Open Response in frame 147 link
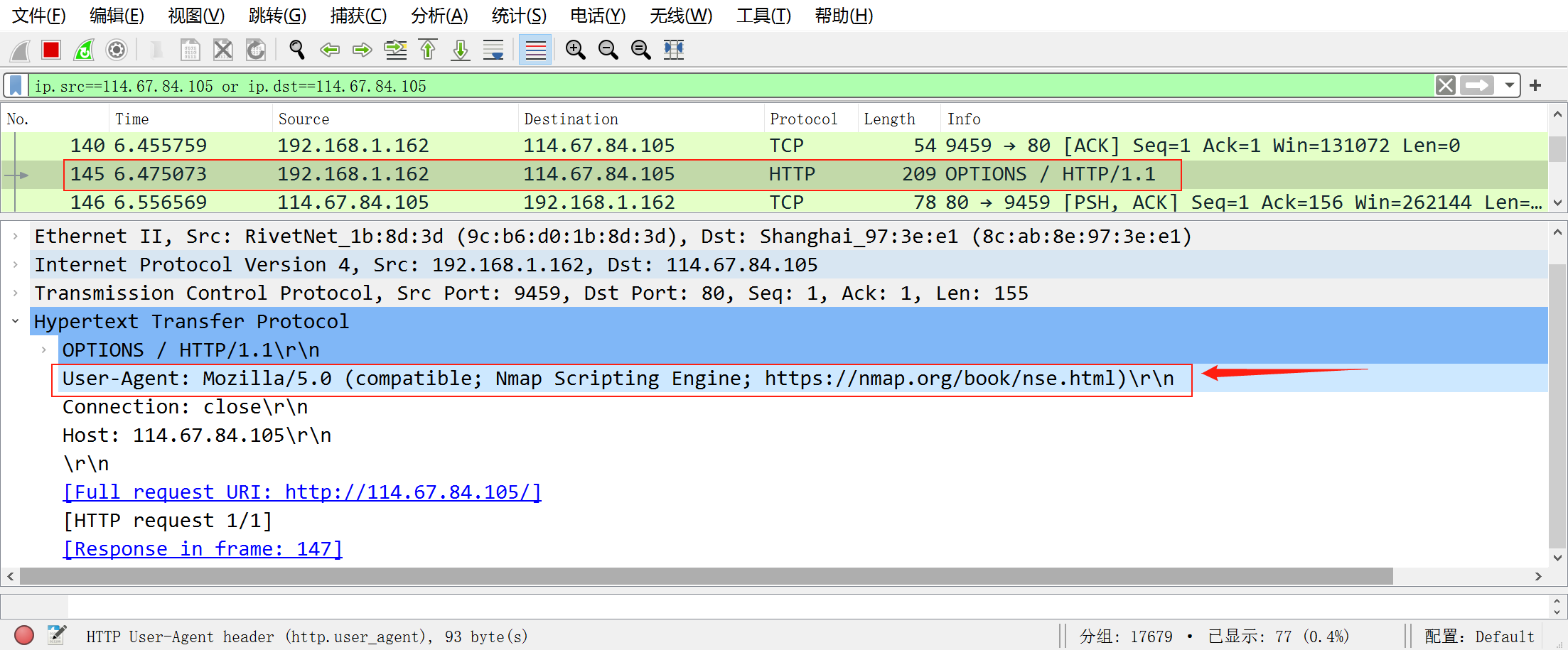This screenshot has height=650, width=1568. pos(202,548)
